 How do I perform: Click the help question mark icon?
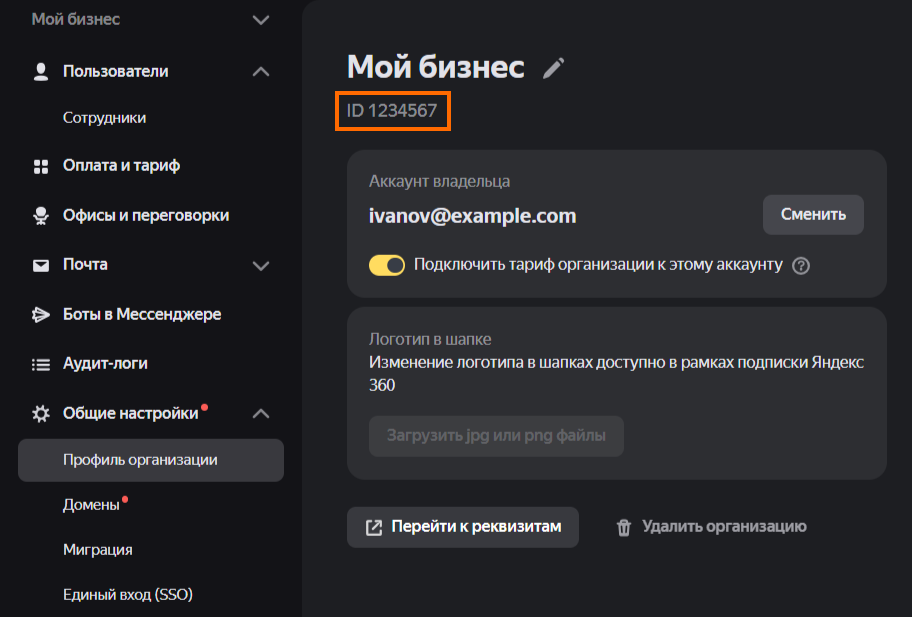tap(800, 266)
